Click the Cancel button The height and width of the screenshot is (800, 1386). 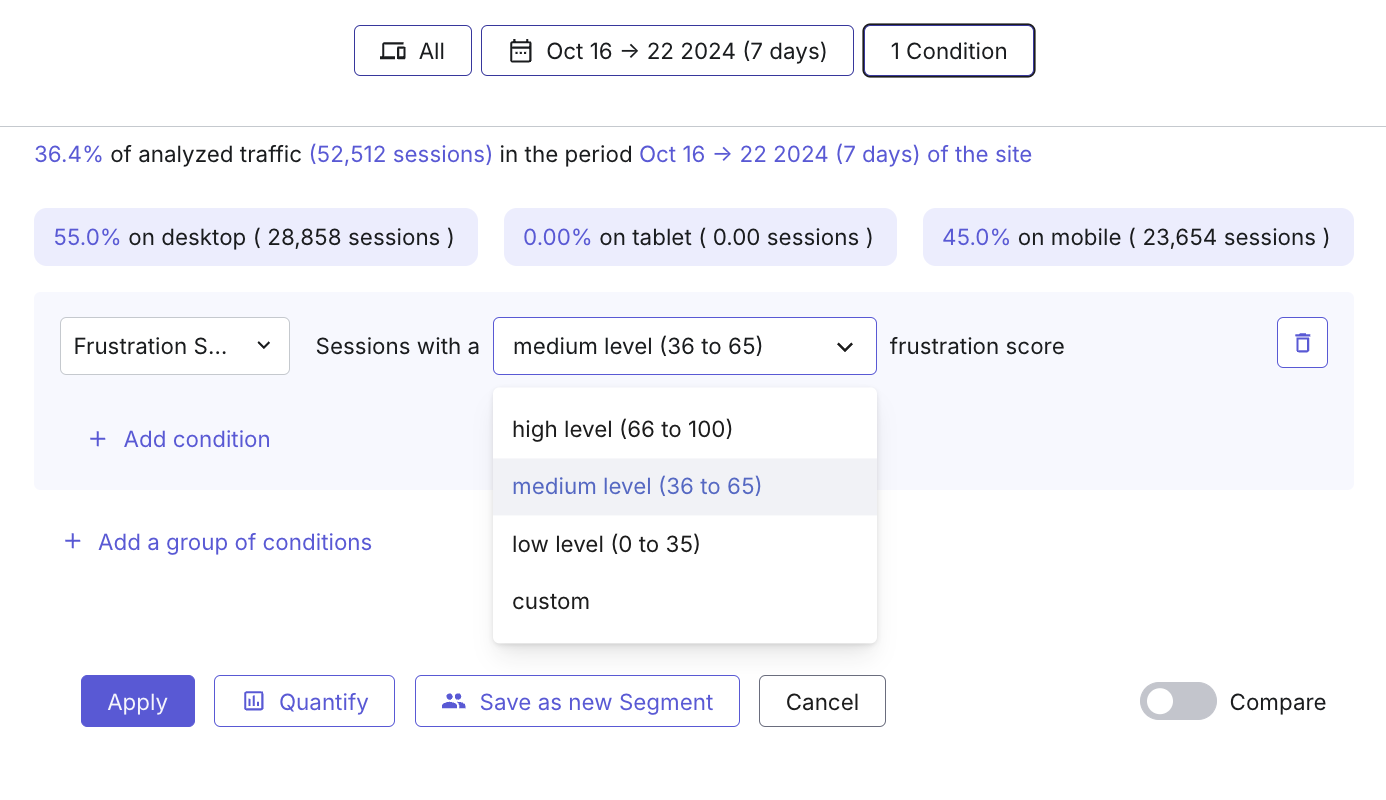[822, 701]
